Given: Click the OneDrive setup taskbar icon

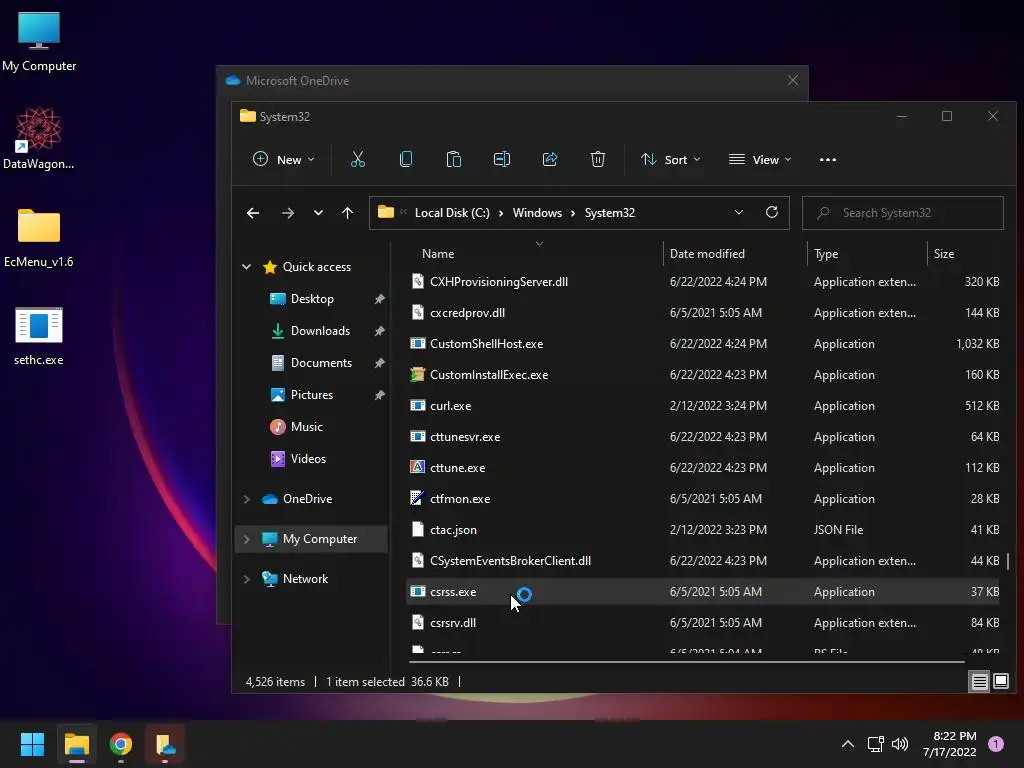Looking at the screenshot, I should point(165,744).
